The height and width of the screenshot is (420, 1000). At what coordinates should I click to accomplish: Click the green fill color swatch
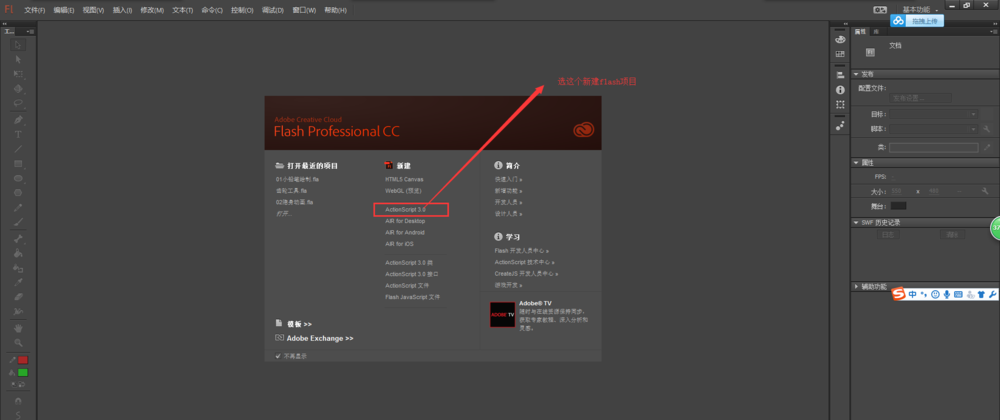23,372
